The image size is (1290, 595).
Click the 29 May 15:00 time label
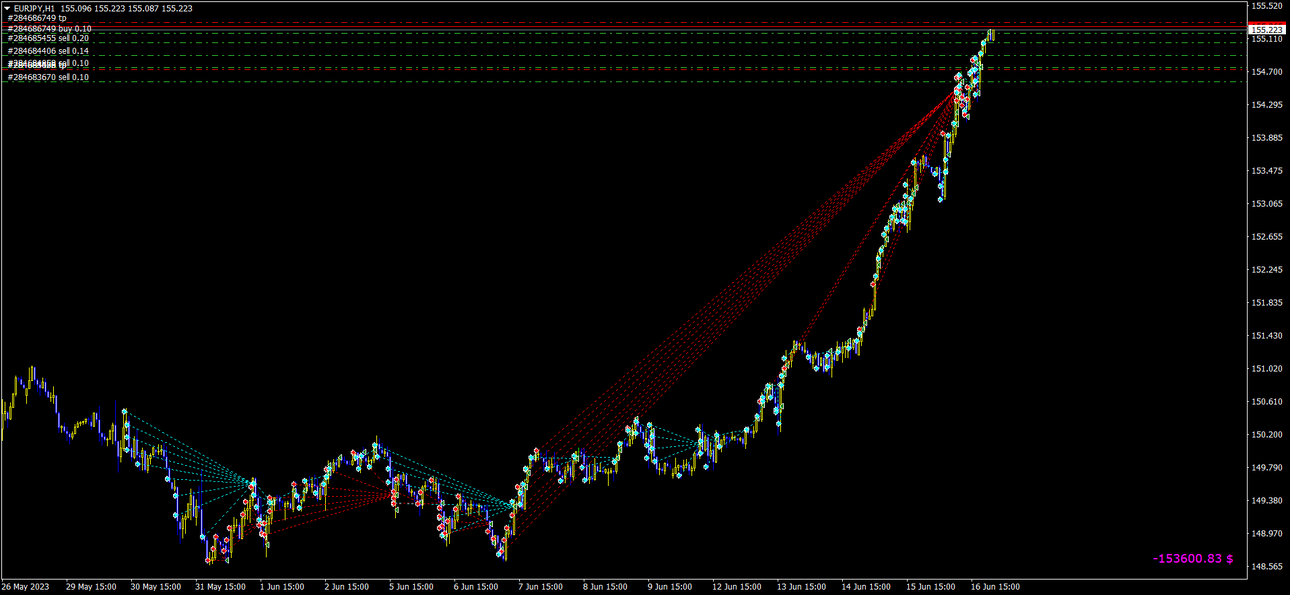pyautogui.click(x=92, y=587)
